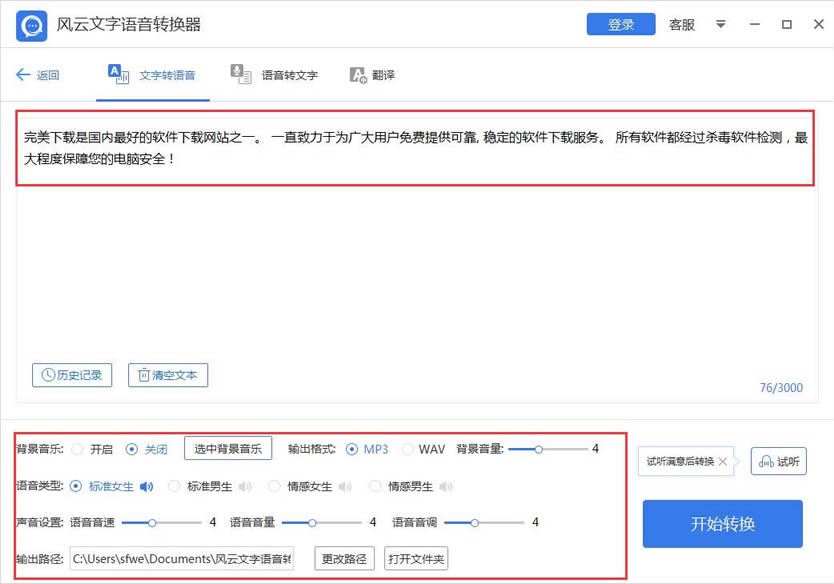Screen dimensions: 834x584
Task: Click the 76/3000 character counter
Action: pyautogui.click(x=781, y=388)
